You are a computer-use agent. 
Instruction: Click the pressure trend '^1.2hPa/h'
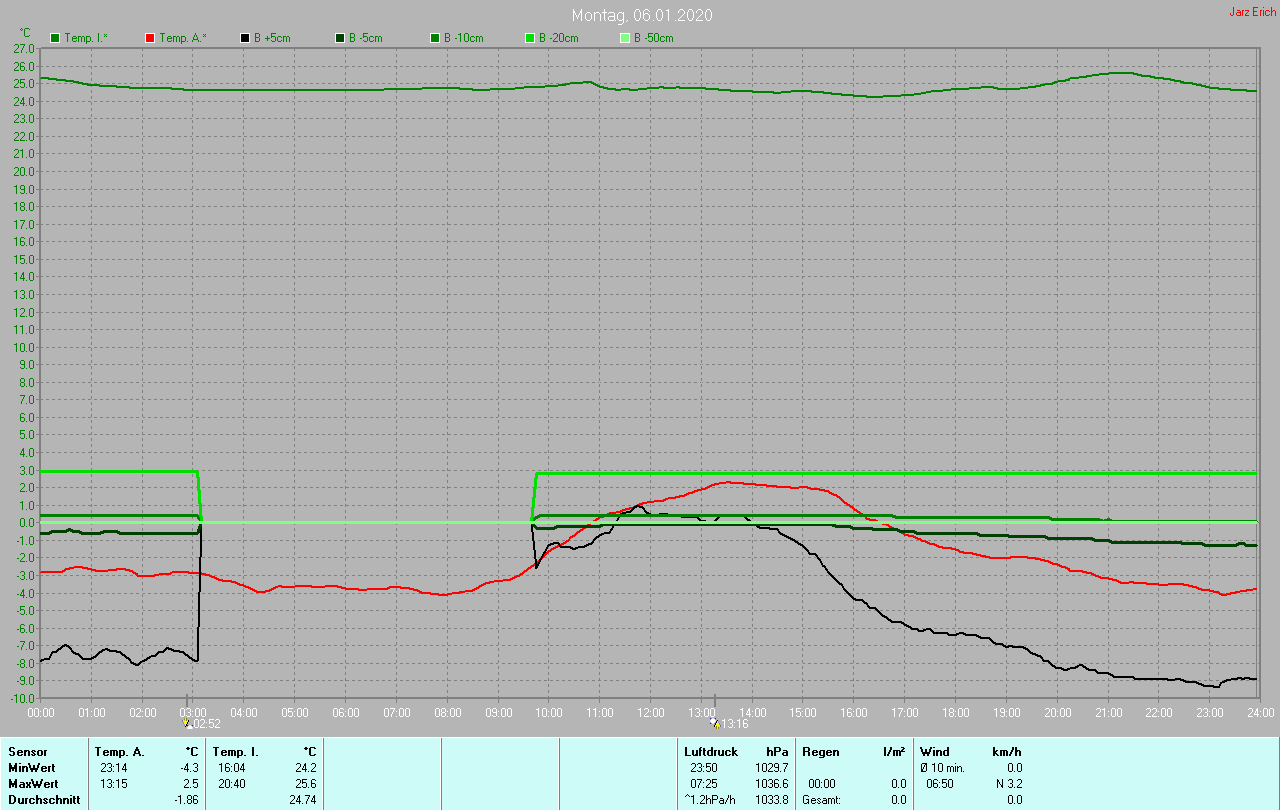pos(709,800)
